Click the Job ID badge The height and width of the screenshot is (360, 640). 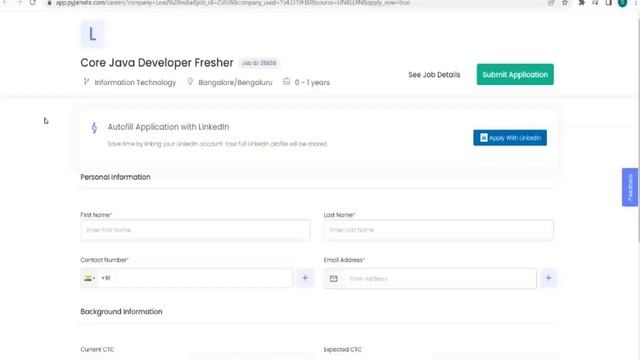(x=259, y=63)
